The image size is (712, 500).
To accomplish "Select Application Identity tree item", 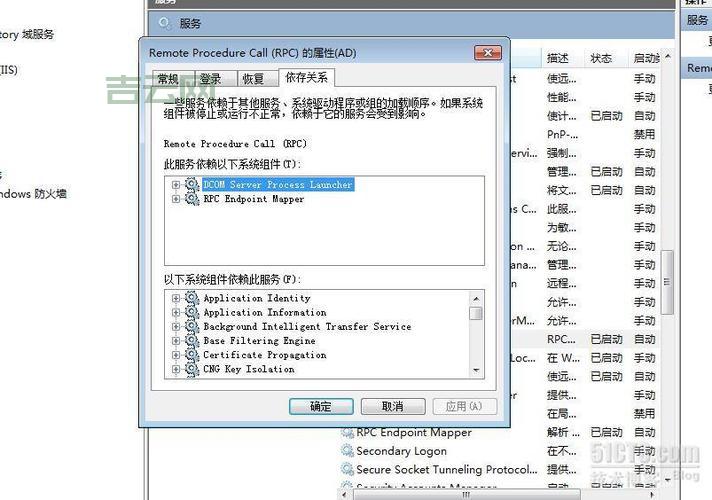I will [257, 298].
